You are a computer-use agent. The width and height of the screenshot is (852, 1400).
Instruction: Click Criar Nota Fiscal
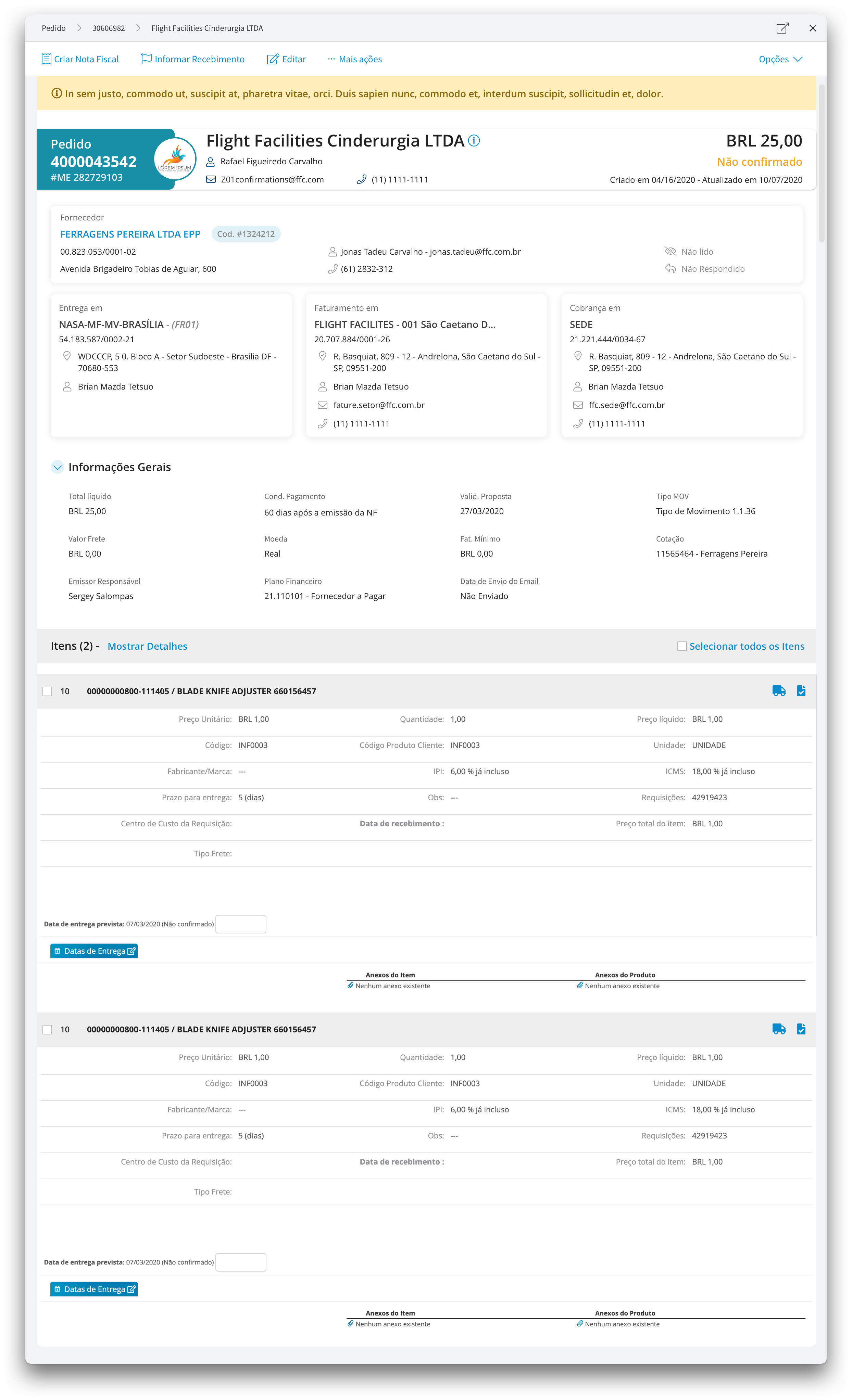(x=80, y=59)
